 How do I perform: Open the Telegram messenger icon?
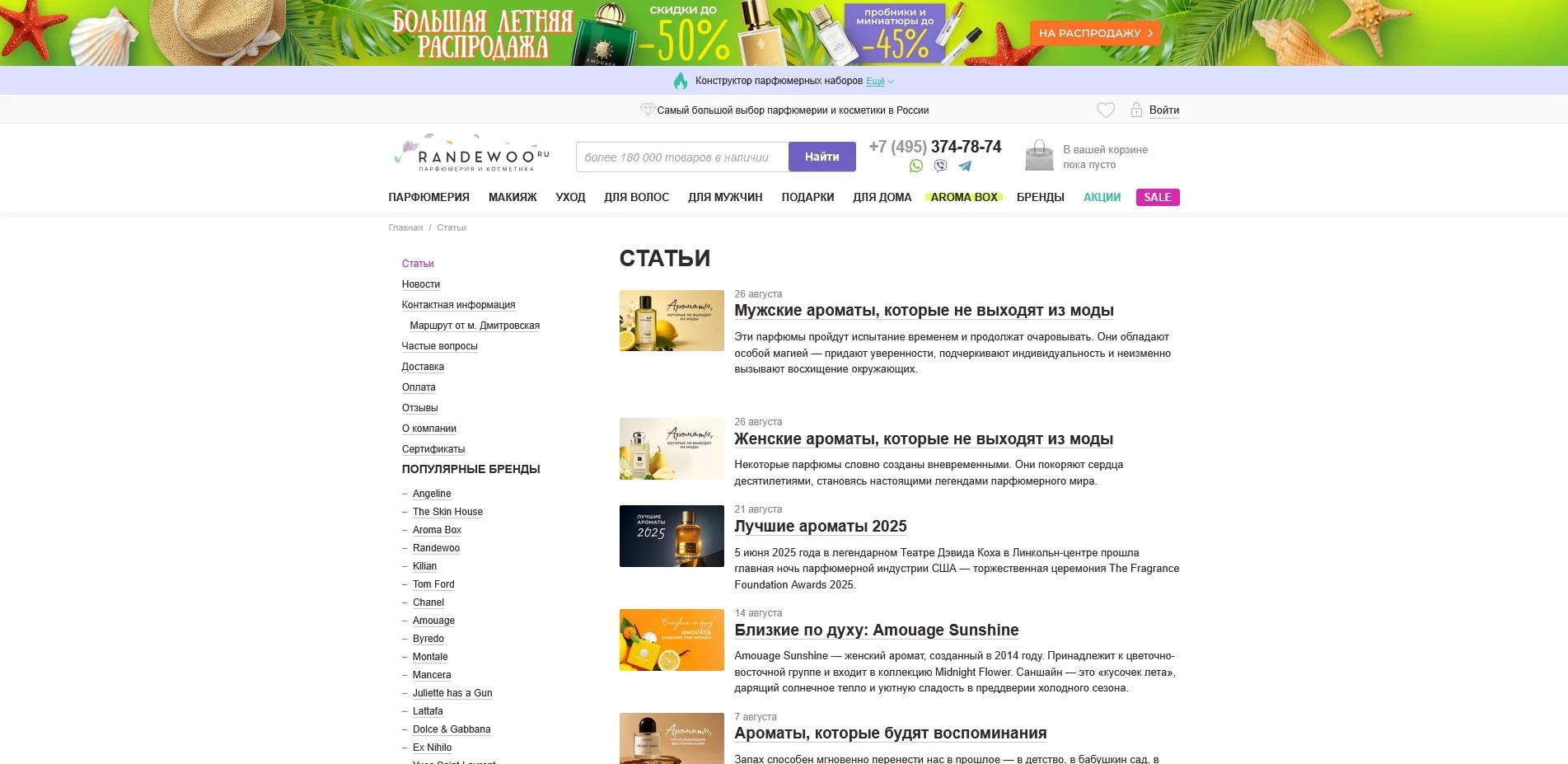(x=966, y=166)
